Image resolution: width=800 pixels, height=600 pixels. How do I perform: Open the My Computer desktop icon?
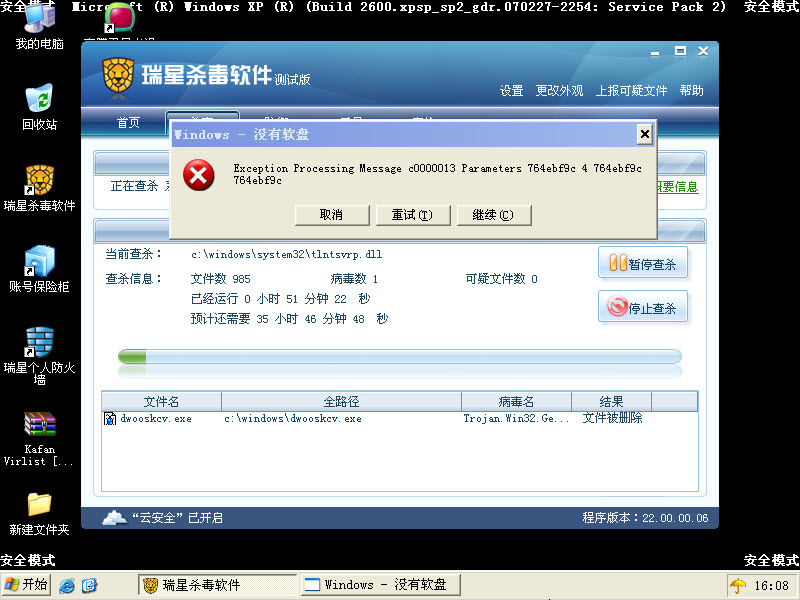coord(39,26)
